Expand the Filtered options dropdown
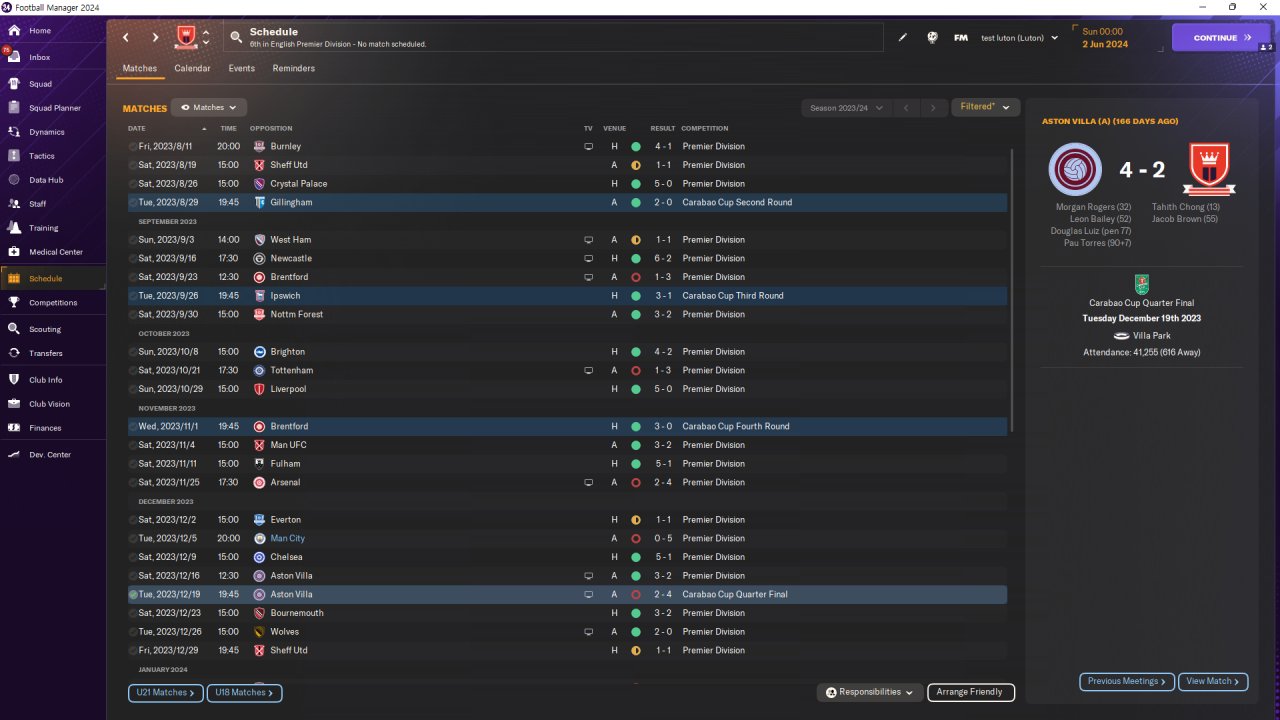1280x720 pixels. pos(985,107)
